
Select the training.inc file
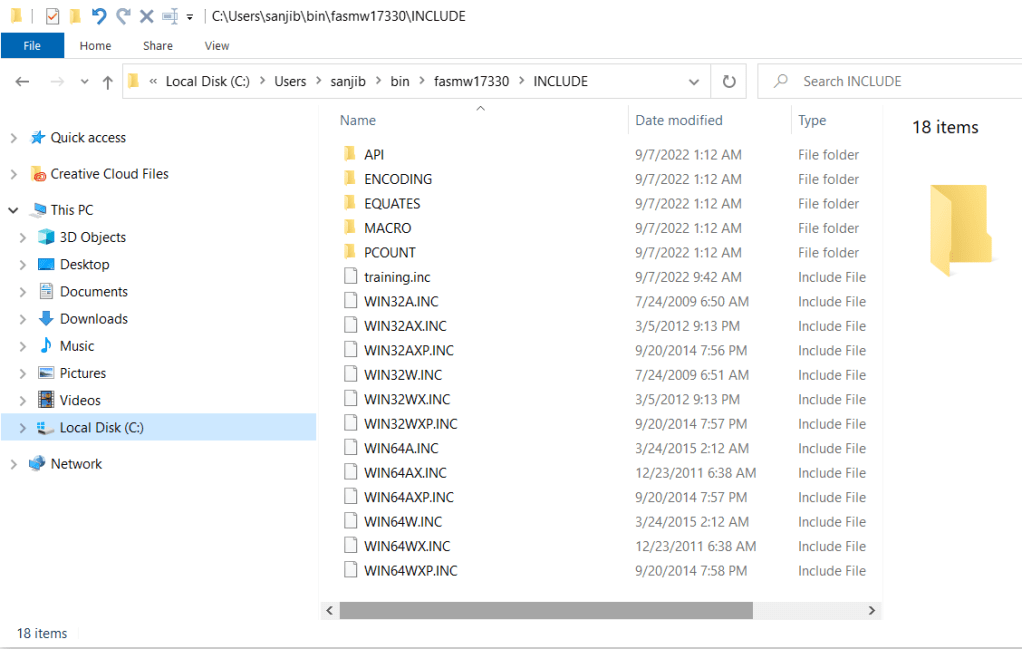pos(397,277)
